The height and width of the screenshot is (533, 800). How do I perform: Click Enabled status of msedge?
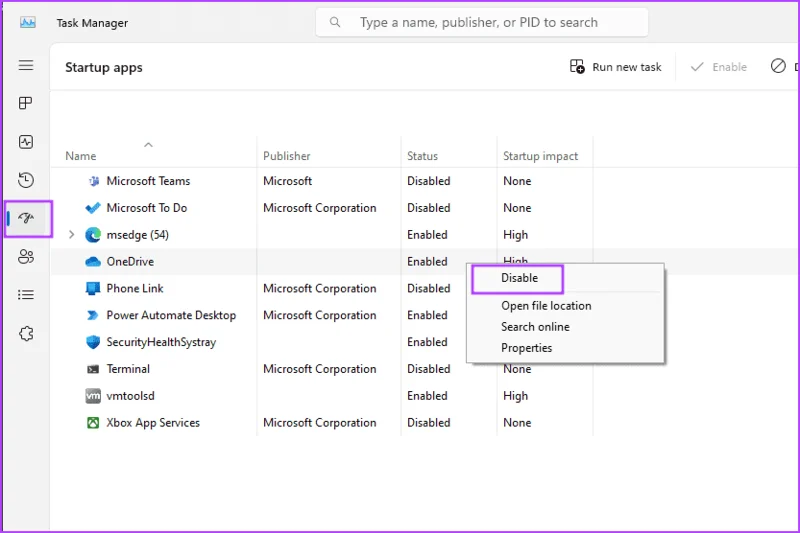(x=427, y=235)
